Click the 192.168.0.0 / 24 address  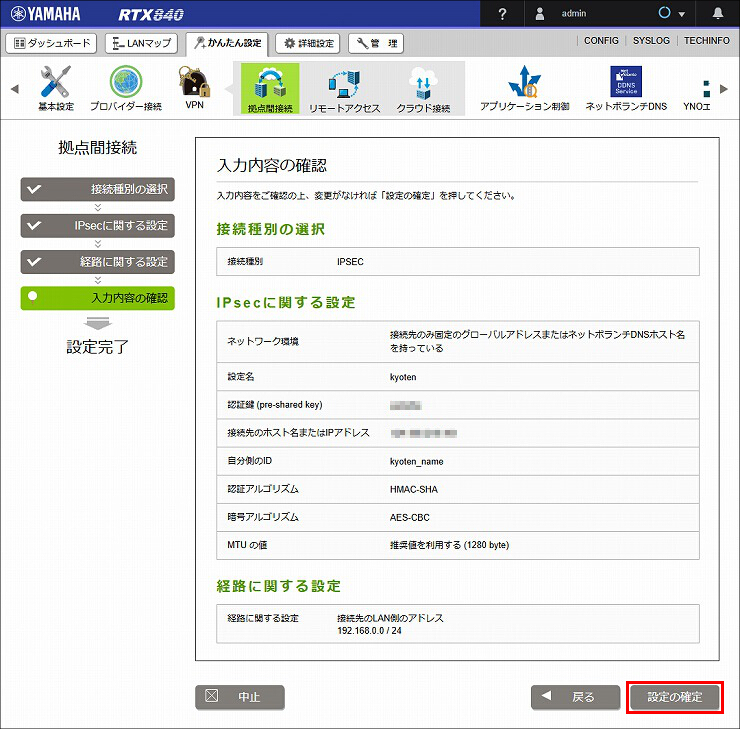369,631
